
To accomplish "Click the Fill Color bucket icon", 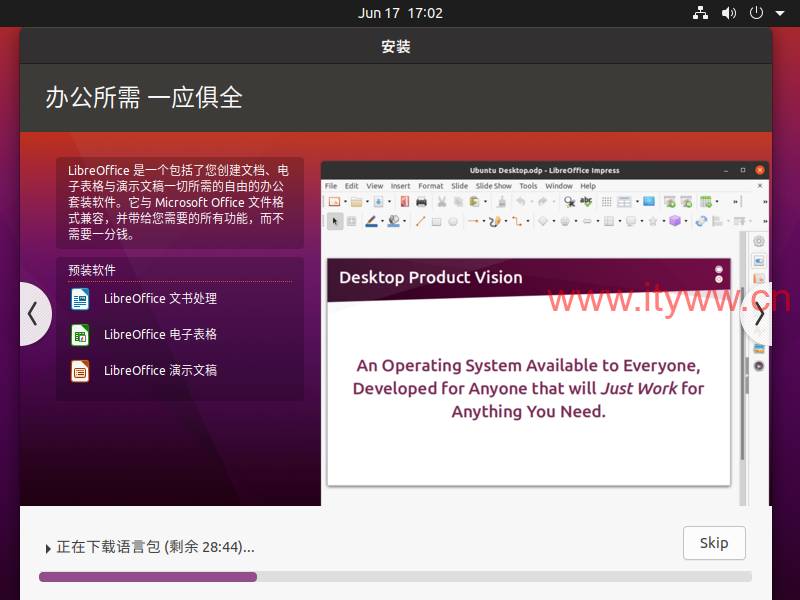I will click(x=393, y=221).
